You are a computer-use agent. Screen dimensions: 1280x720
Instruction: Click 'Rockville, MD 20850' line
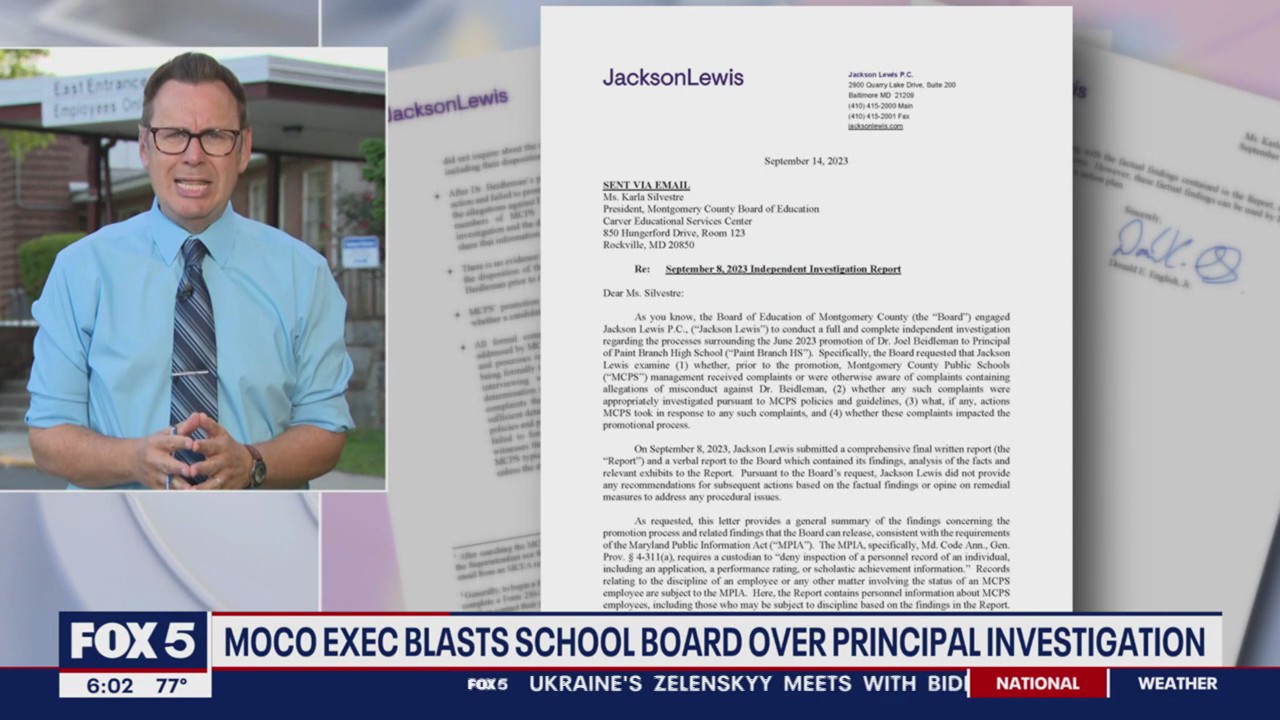pyautogui.click(x=648, y=245)
